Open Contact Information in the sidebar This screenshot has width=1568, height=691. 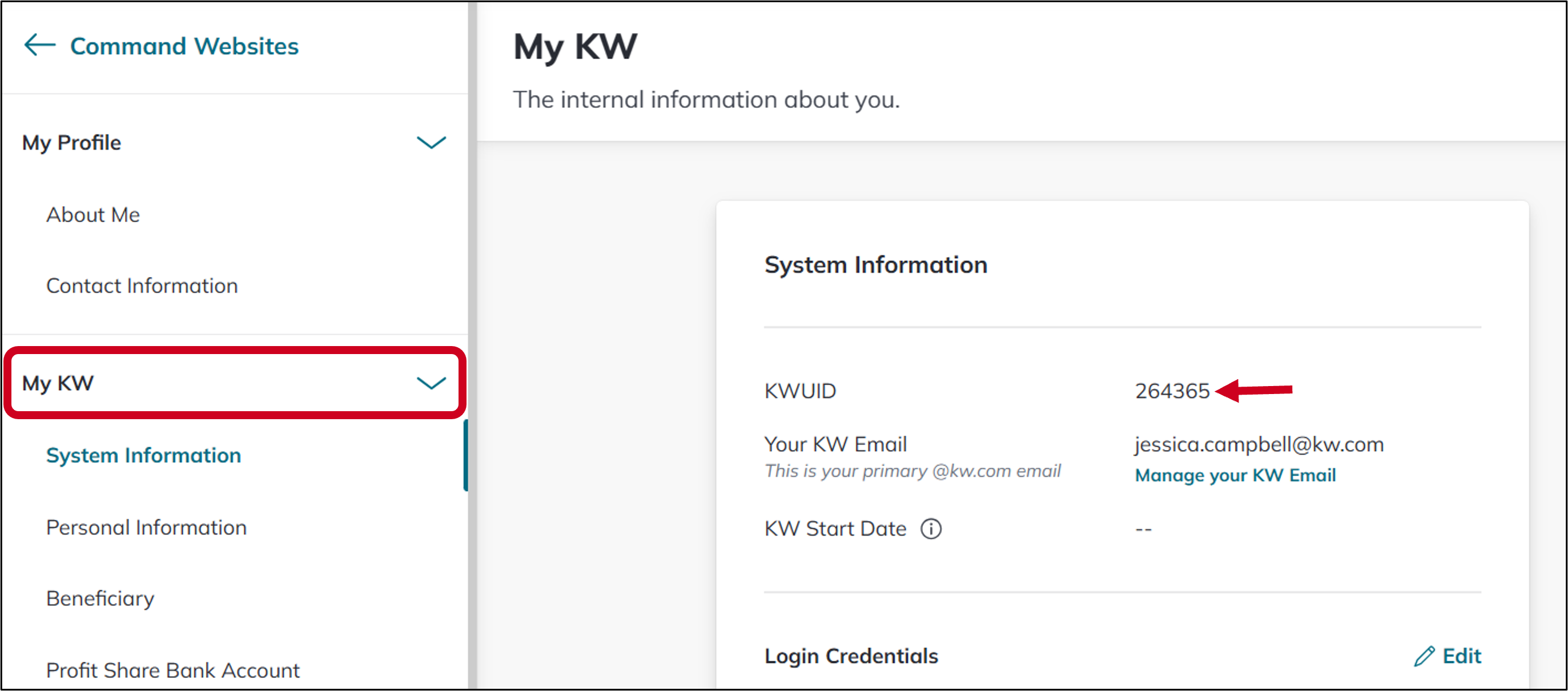coord(142,286)
